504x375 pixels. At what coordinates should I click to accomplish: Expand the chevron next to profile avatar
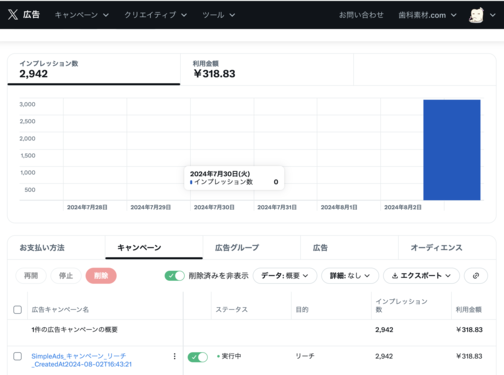493,15
